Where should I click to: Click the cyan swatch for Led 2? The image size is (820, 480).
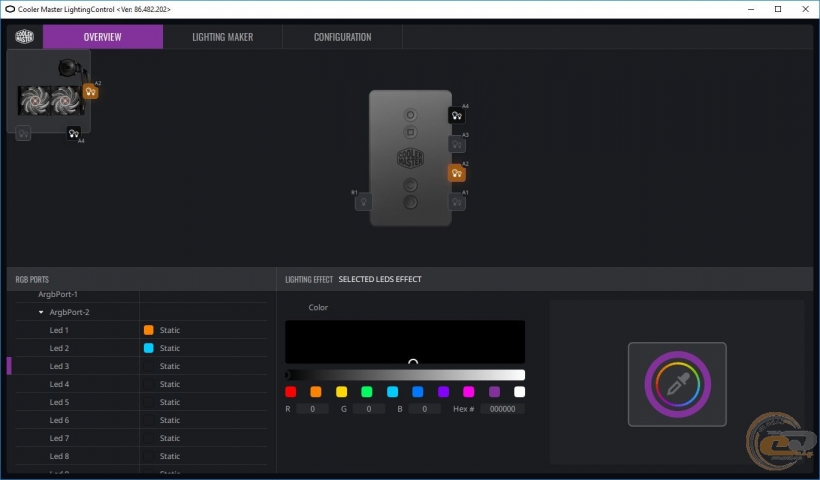pos(149,348)
